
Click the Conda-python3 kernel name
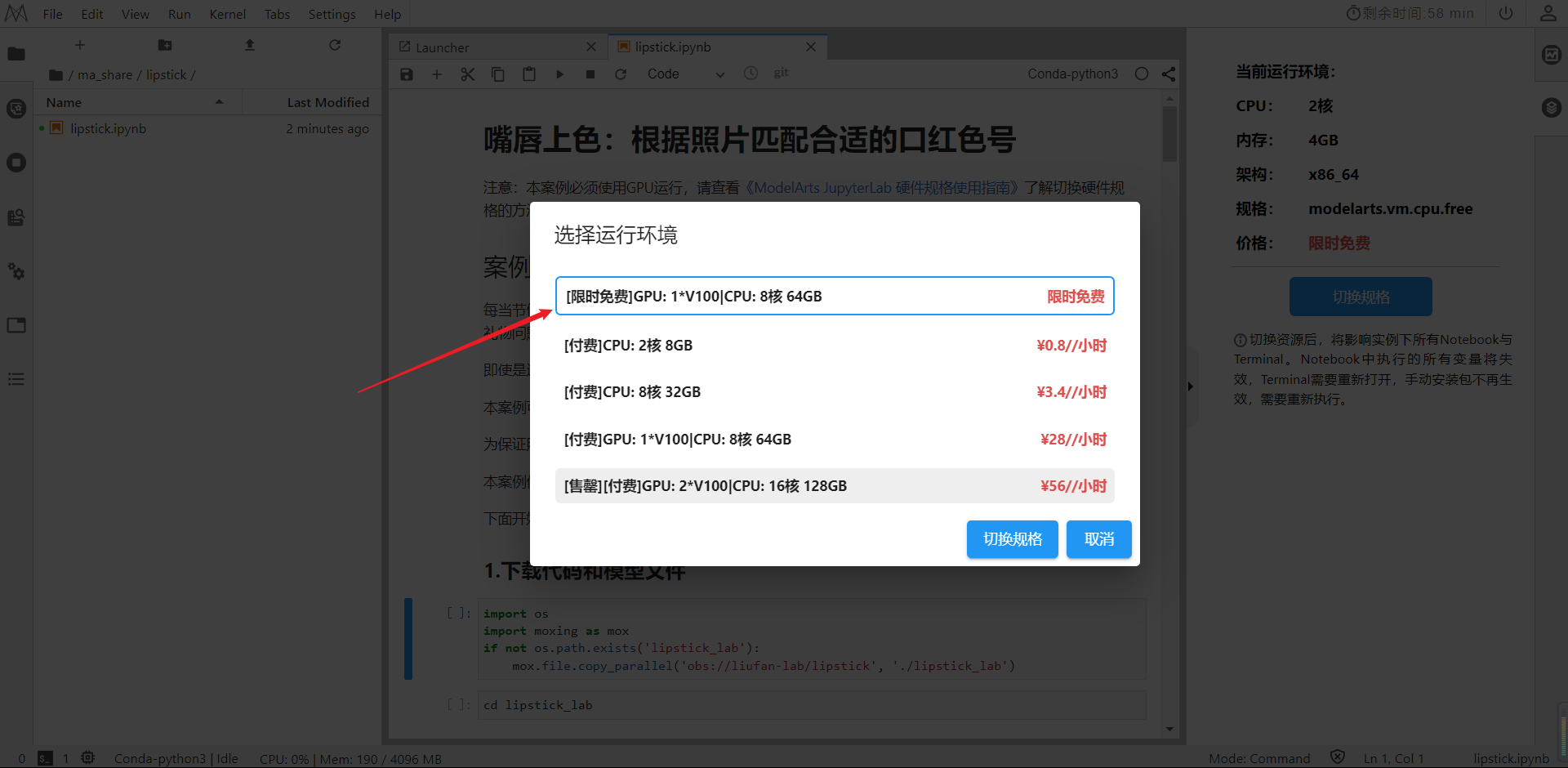tap(1072, 74)
